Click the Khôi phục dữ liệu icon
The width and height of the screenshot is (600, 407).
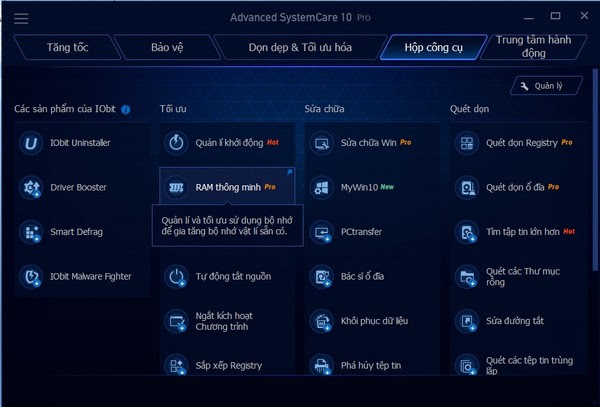pos(321,321)
